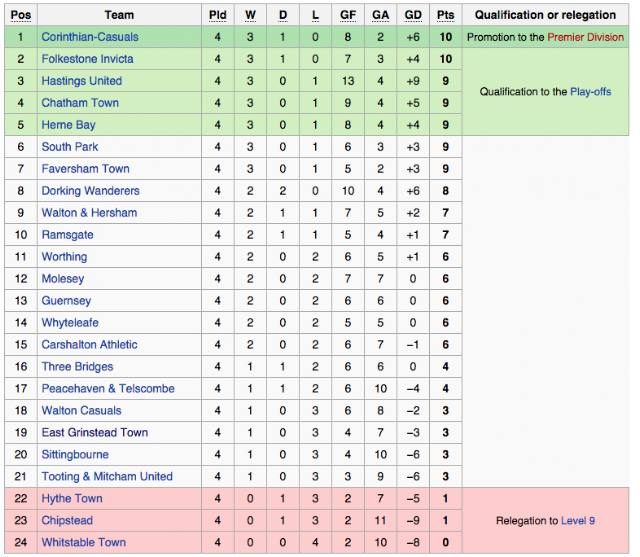
Task: Click the Pts column header
Action: [x=445, y=15]
